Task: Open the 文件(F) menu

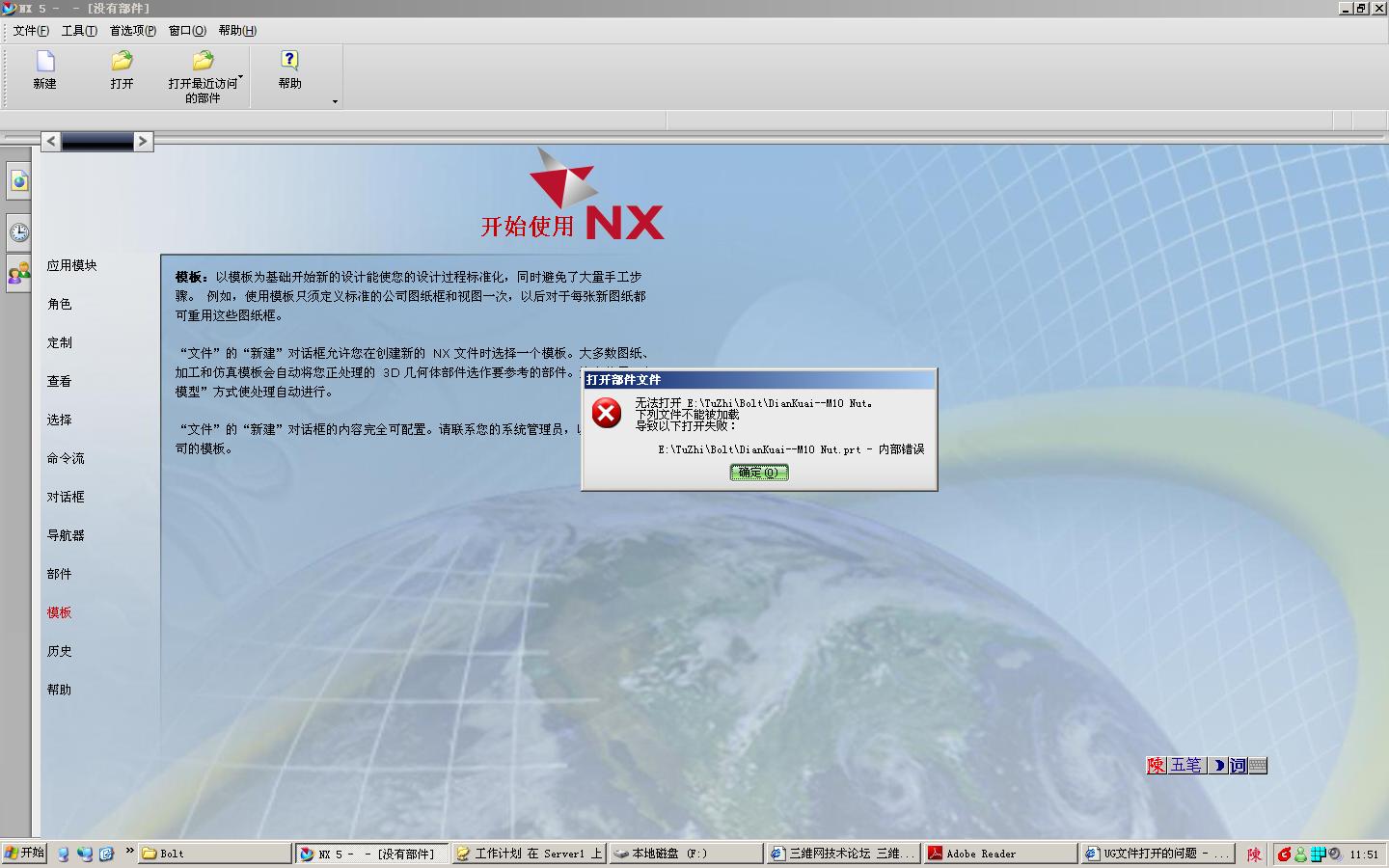Action: click(x=31, y=30)
